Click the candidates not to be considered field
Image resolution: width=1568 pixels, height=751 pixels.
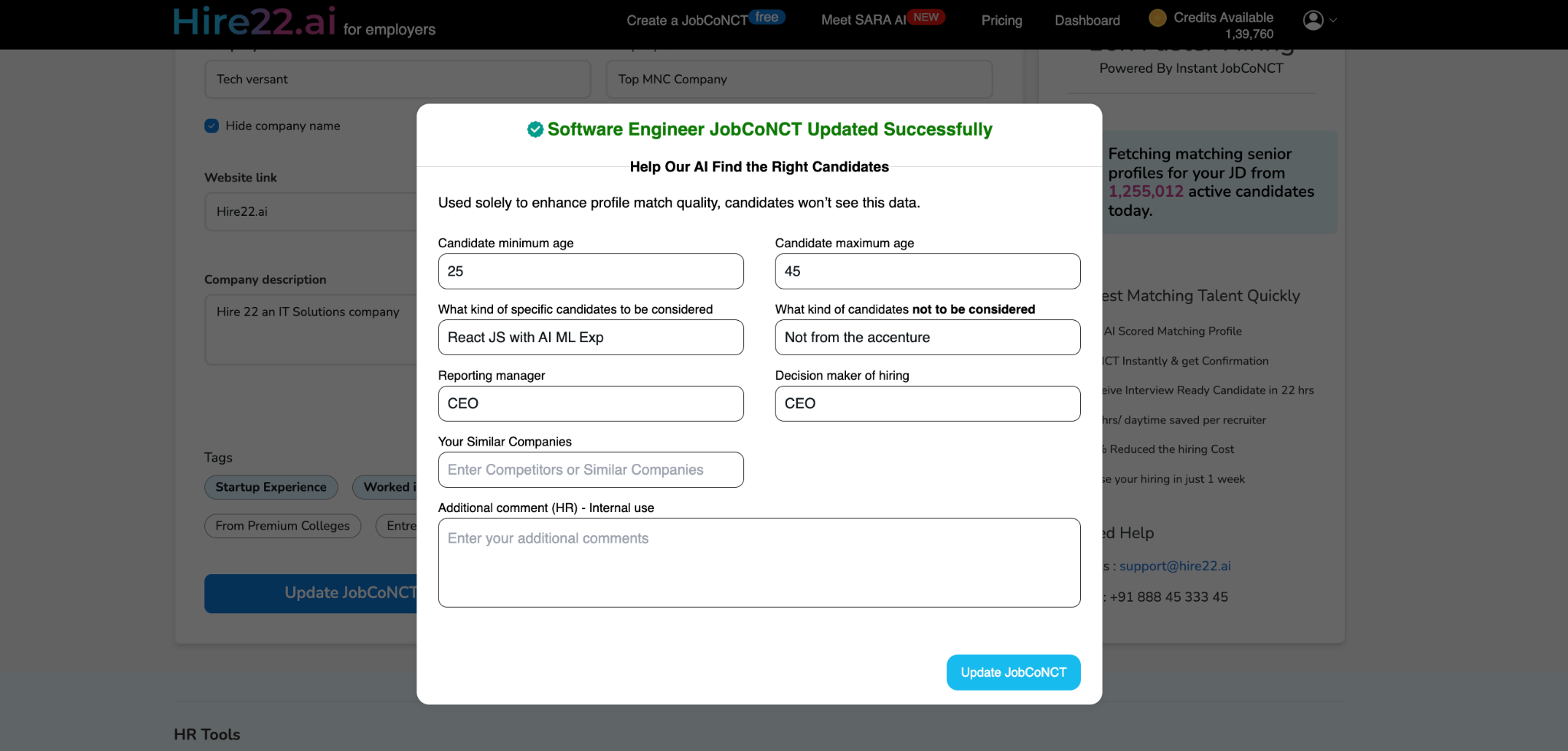click(927, 338)
